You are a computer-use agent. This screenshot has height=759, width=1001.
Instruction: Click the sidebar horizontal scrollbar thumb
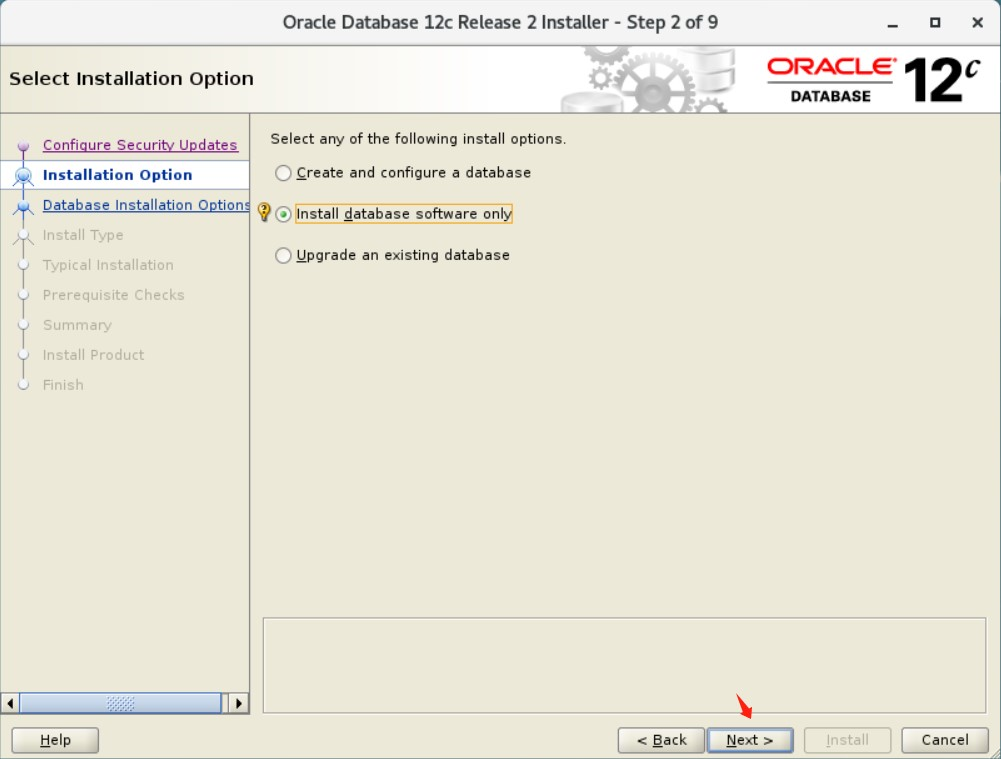point(120,703)
